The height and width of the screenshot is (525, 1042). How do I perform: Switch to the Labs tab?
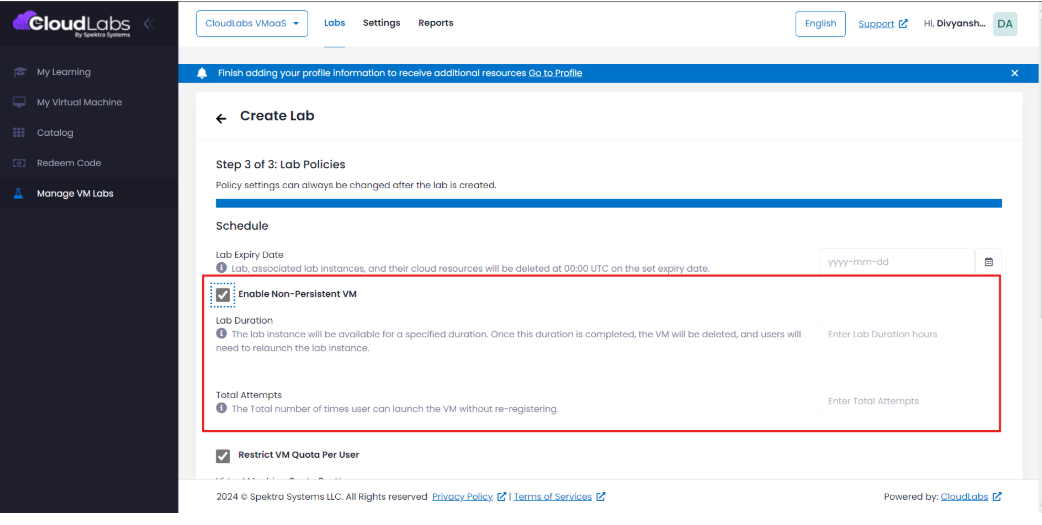click(334, 23)
